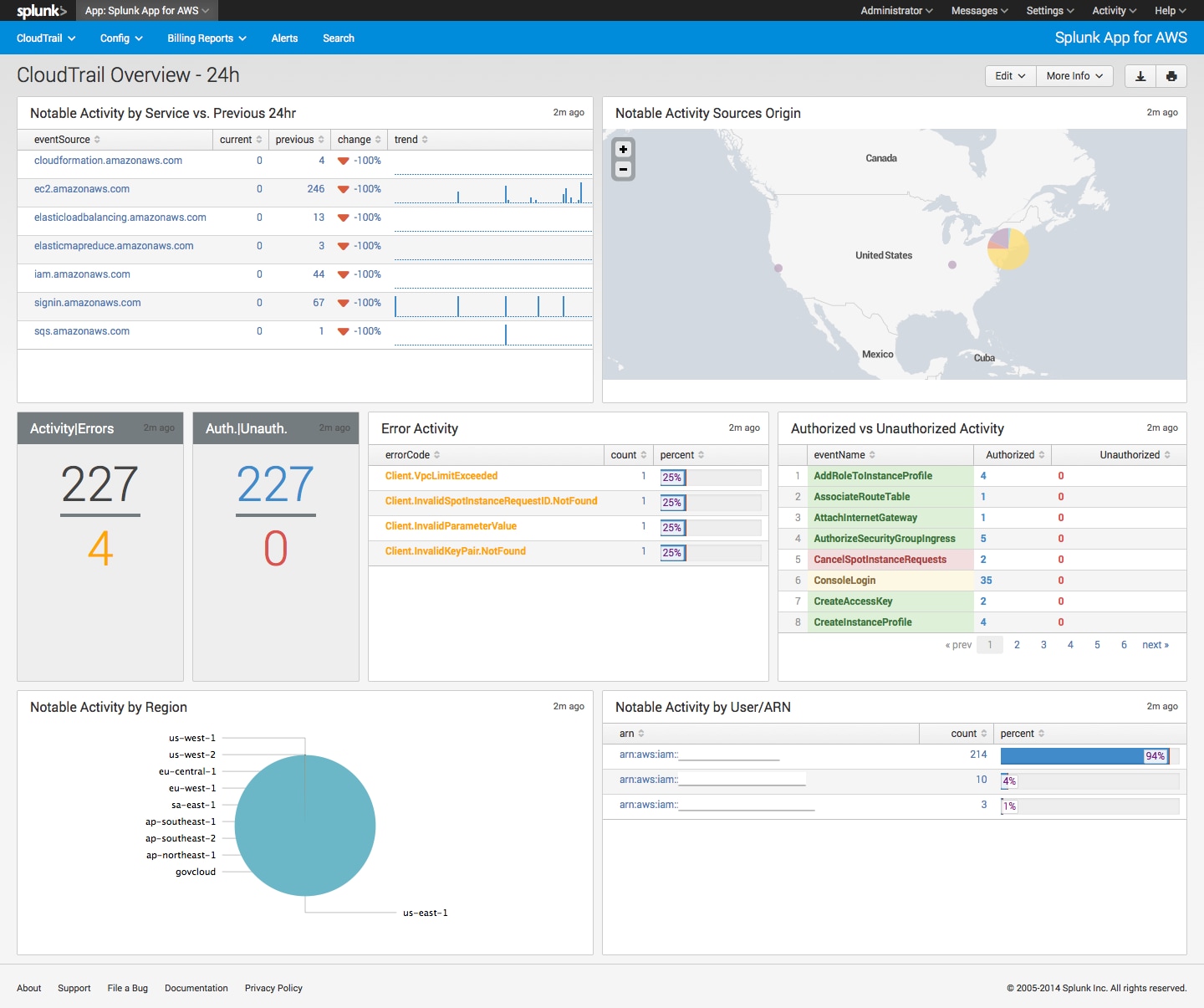The image size is (1204, 1008).
Task: Click the Splunk App for AWS title
Action: tap(1121, 38)
